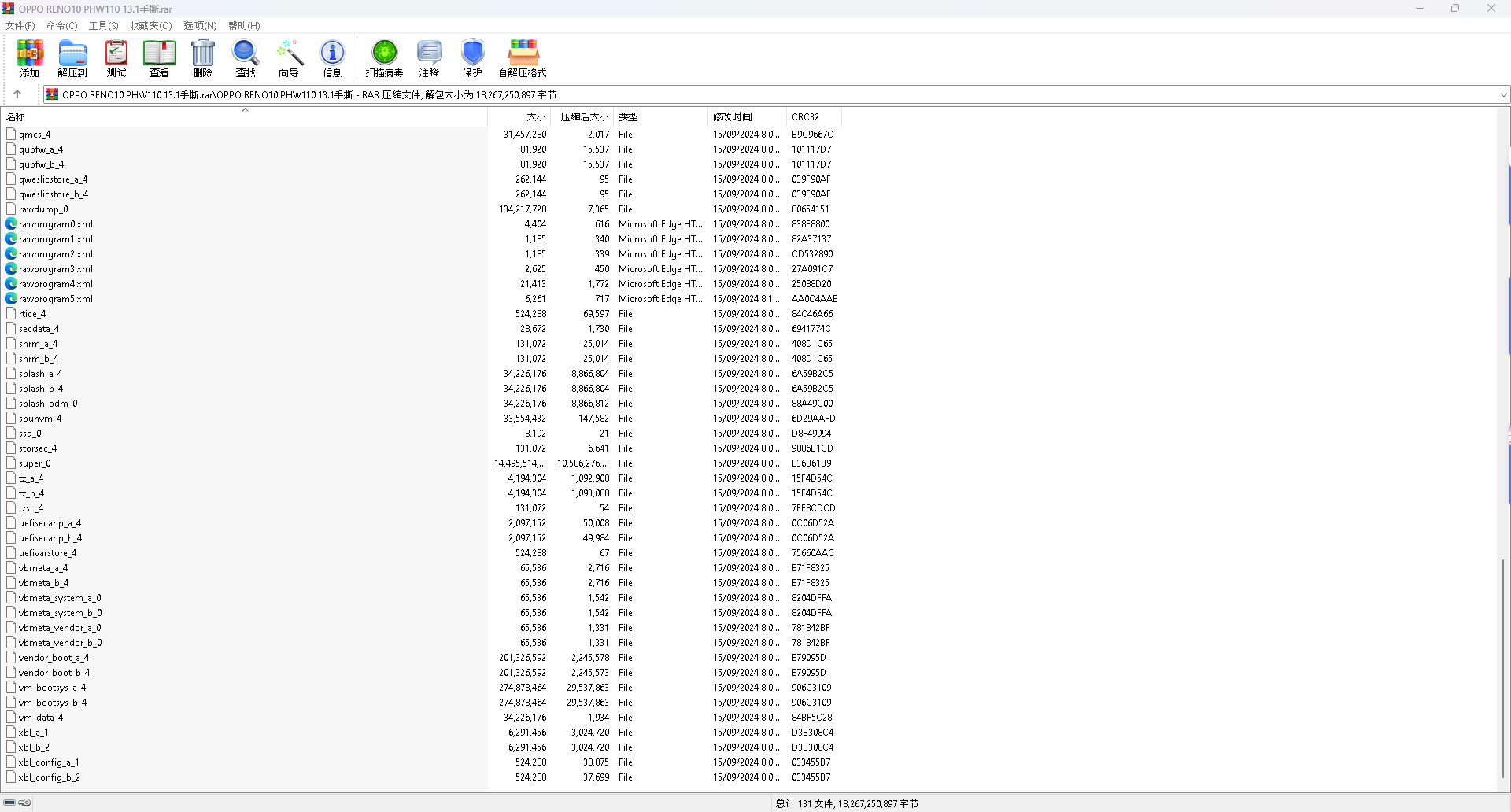Sort by 压缩后大小 column header
The height and width of the screenshot is (812, 1511).
tap(583, 117)
